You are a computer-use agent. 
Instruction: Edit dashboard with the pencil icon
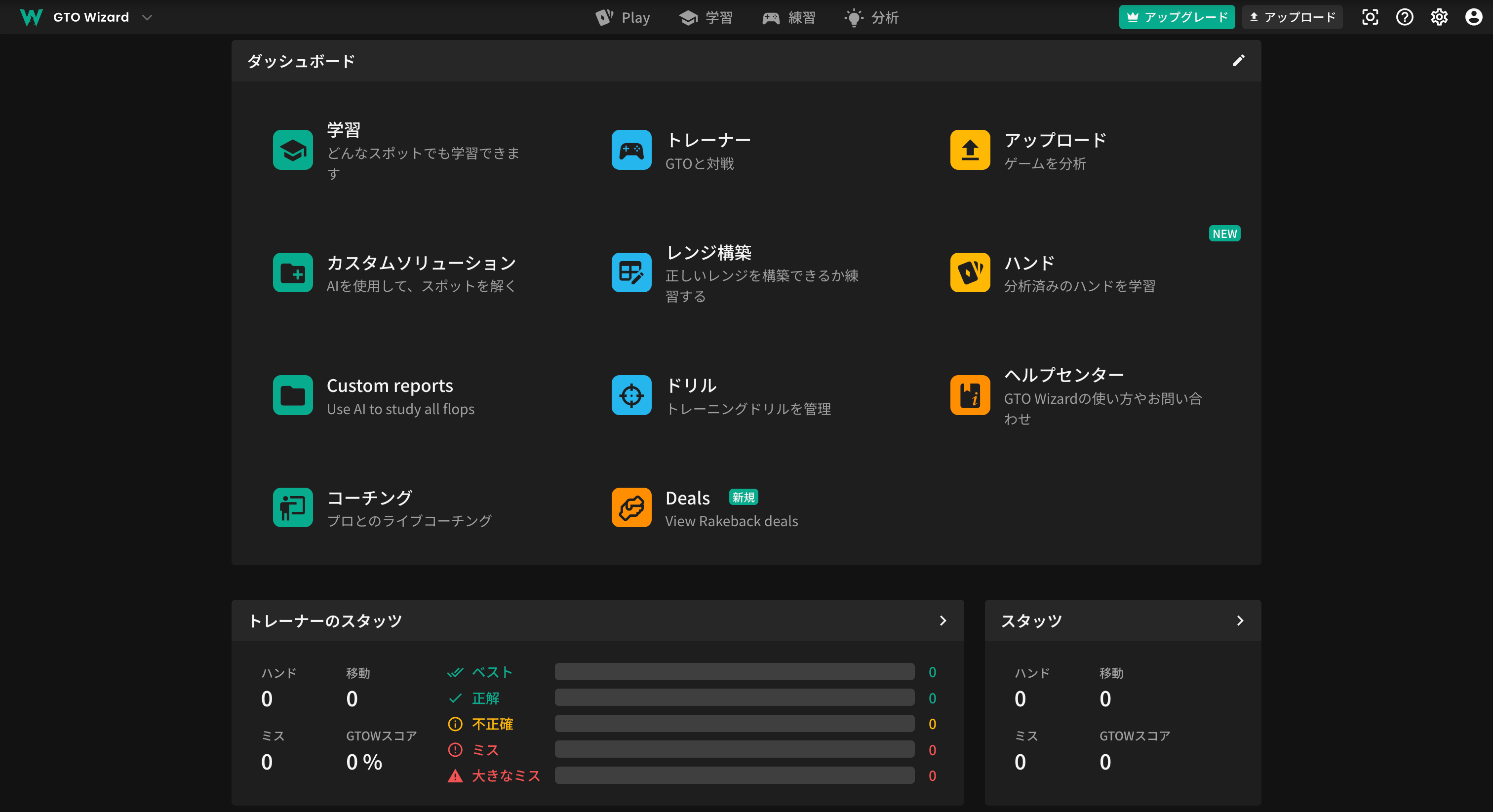pos(1238,61)
